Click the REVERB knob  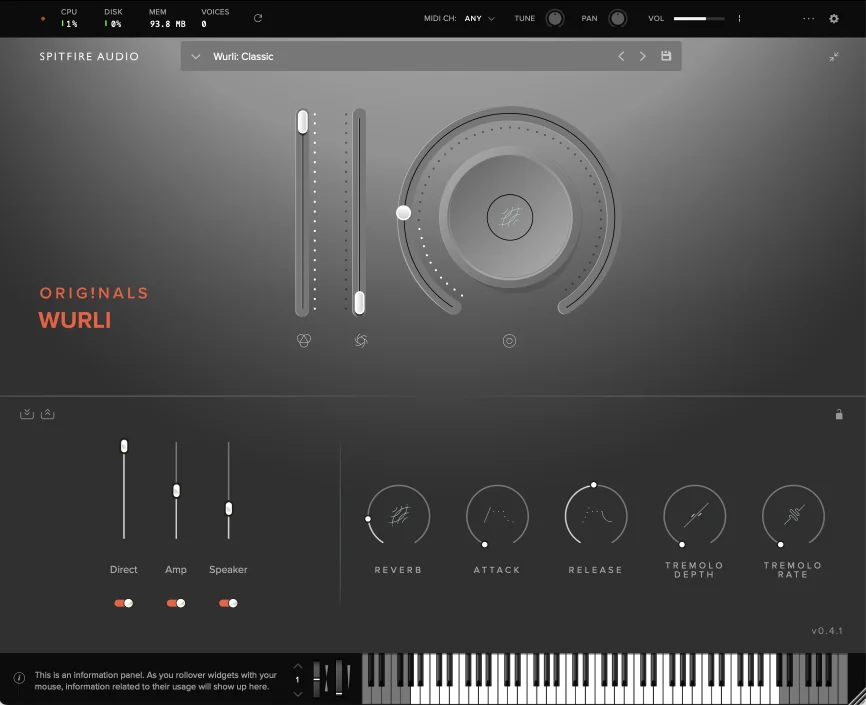(398, 516)
